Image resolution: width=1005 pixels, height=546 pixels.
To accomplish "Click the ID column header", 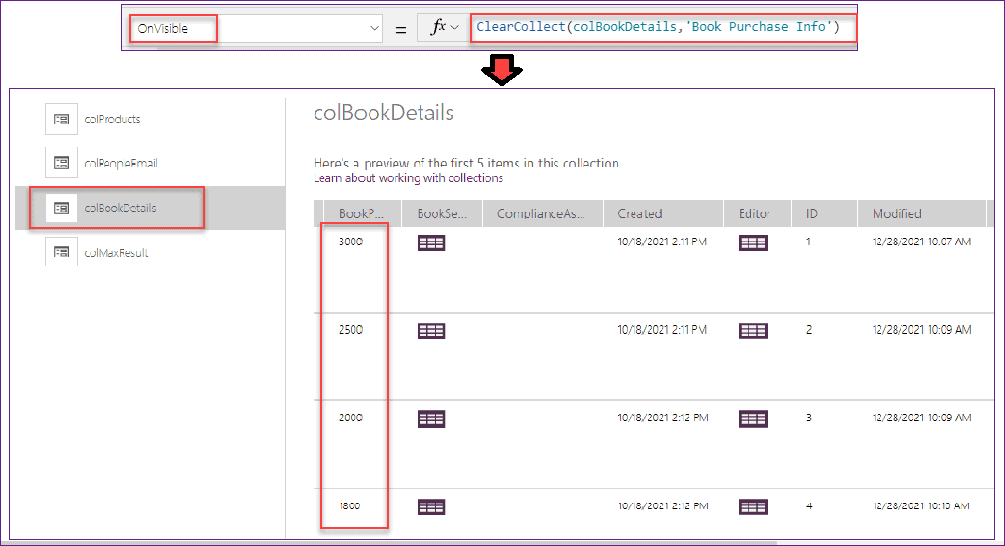I will pyautogui.click(x=824, y=213).
